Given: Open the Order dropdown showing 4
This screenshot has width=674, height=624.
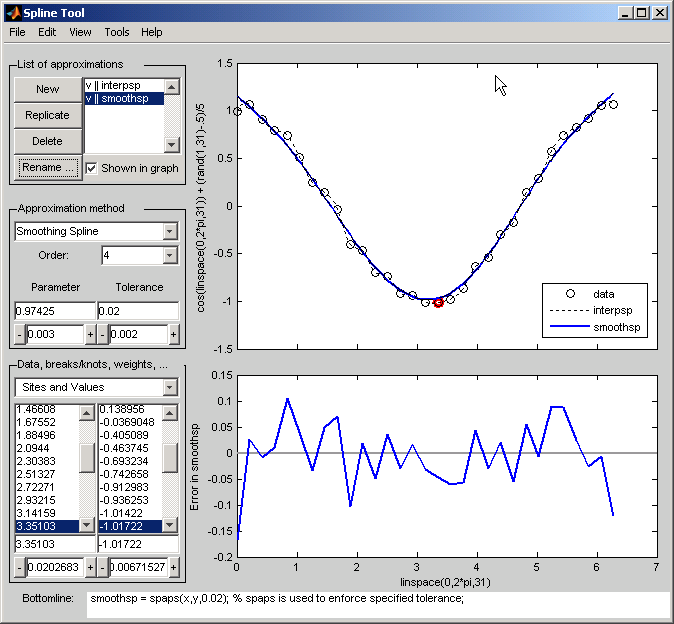Looking at the screenshot, I should (169, 255).
